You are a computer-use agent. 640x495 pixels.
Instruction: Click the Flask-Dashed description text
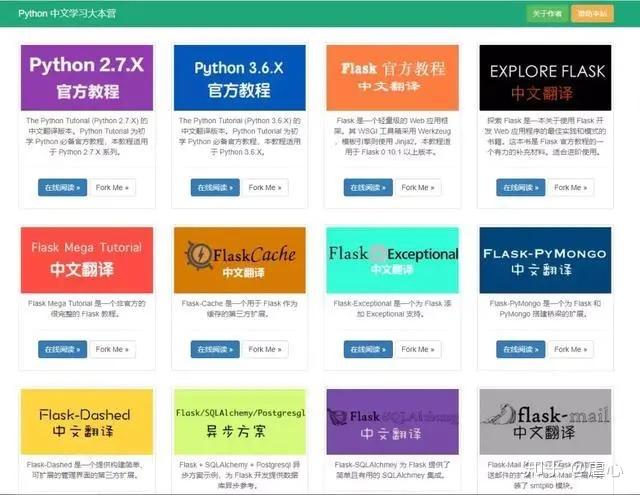[x=85, y=470]
